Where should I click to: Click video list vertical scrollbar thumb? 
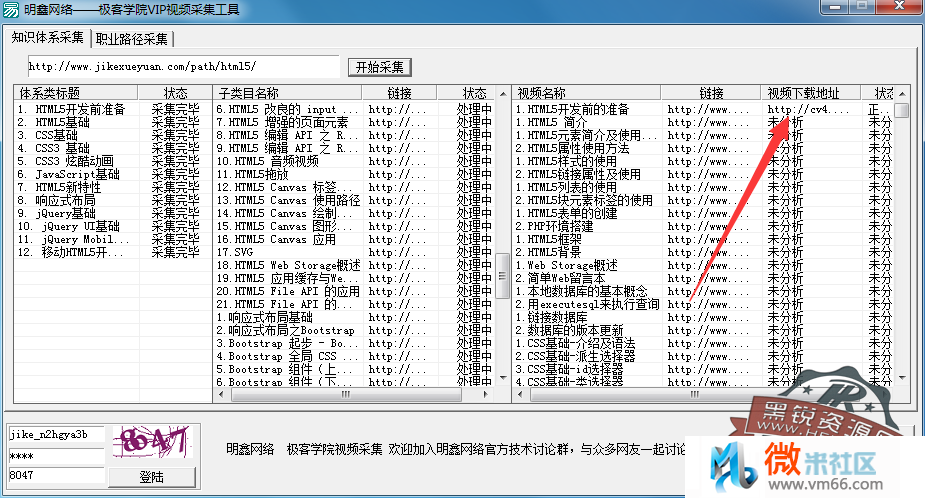click(902, 110)
